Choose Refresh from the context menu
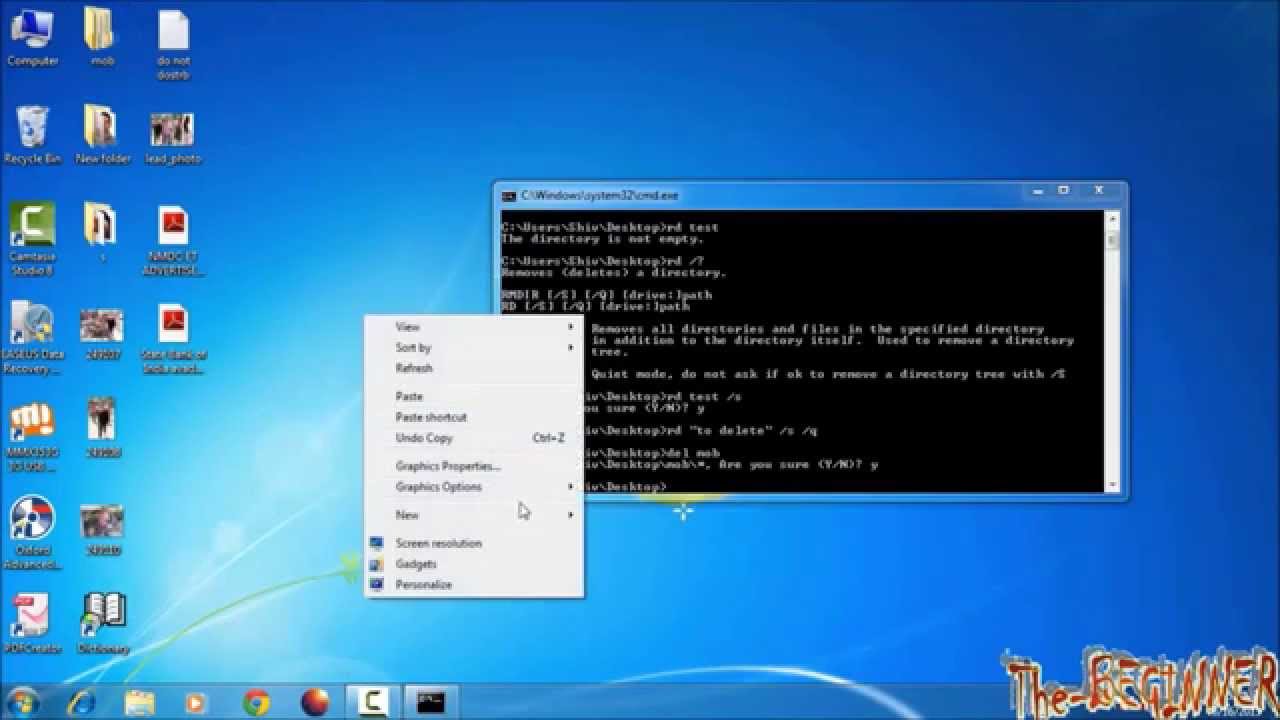The height and width of the screenshot is (720, 1280). [x=473, y=368]
